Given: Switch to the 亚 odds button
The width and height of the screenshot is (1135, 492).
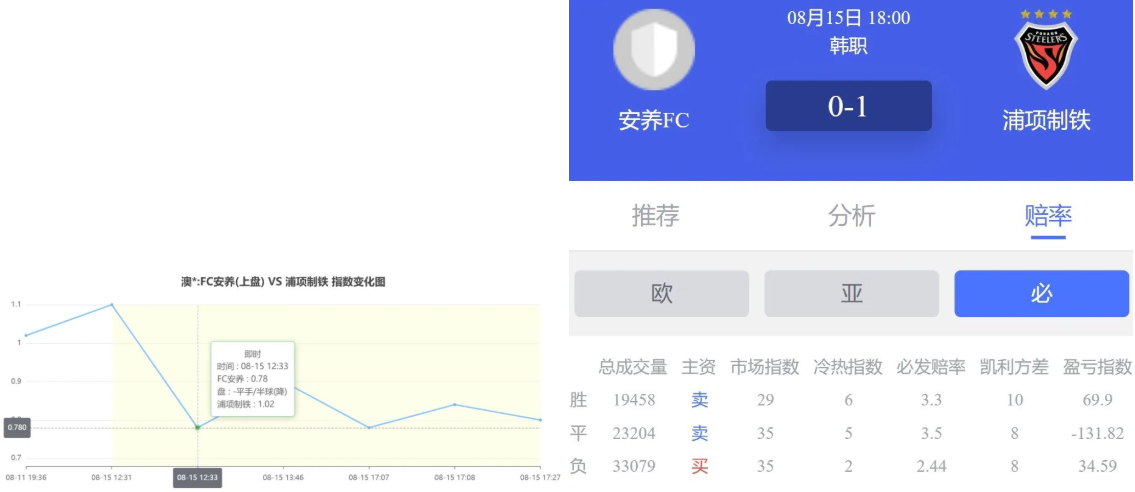Looking at the screenshot, I should point(851,294).
